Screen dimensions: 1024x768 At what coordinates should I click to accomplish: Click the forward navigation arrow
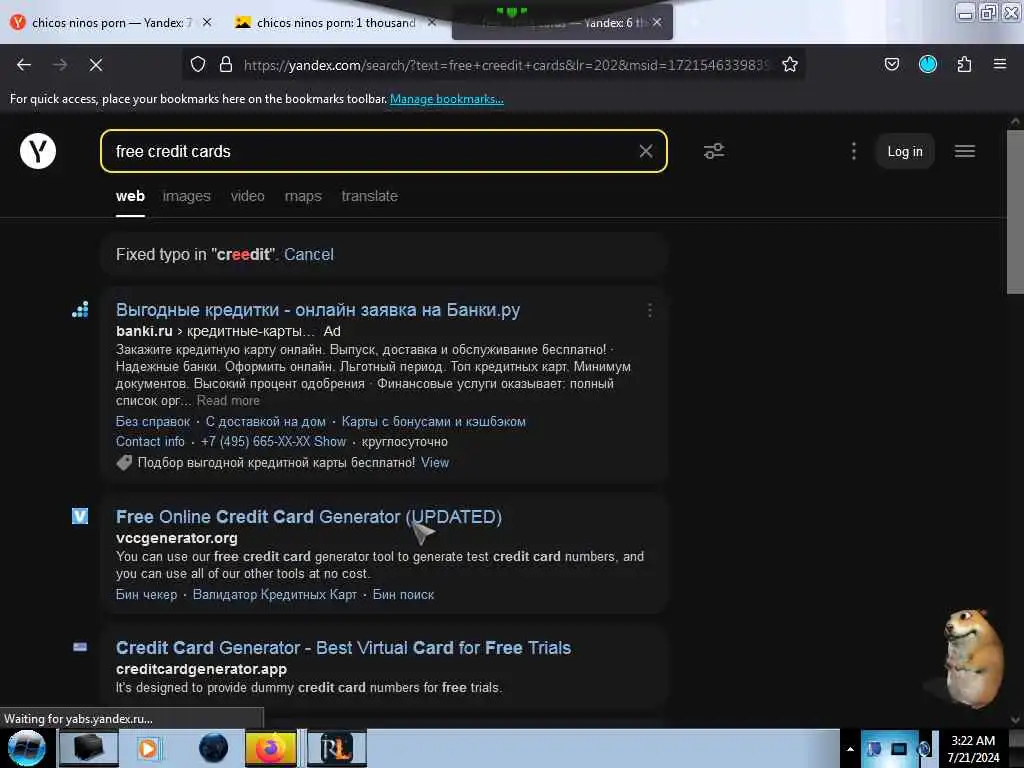coord(60,65)
